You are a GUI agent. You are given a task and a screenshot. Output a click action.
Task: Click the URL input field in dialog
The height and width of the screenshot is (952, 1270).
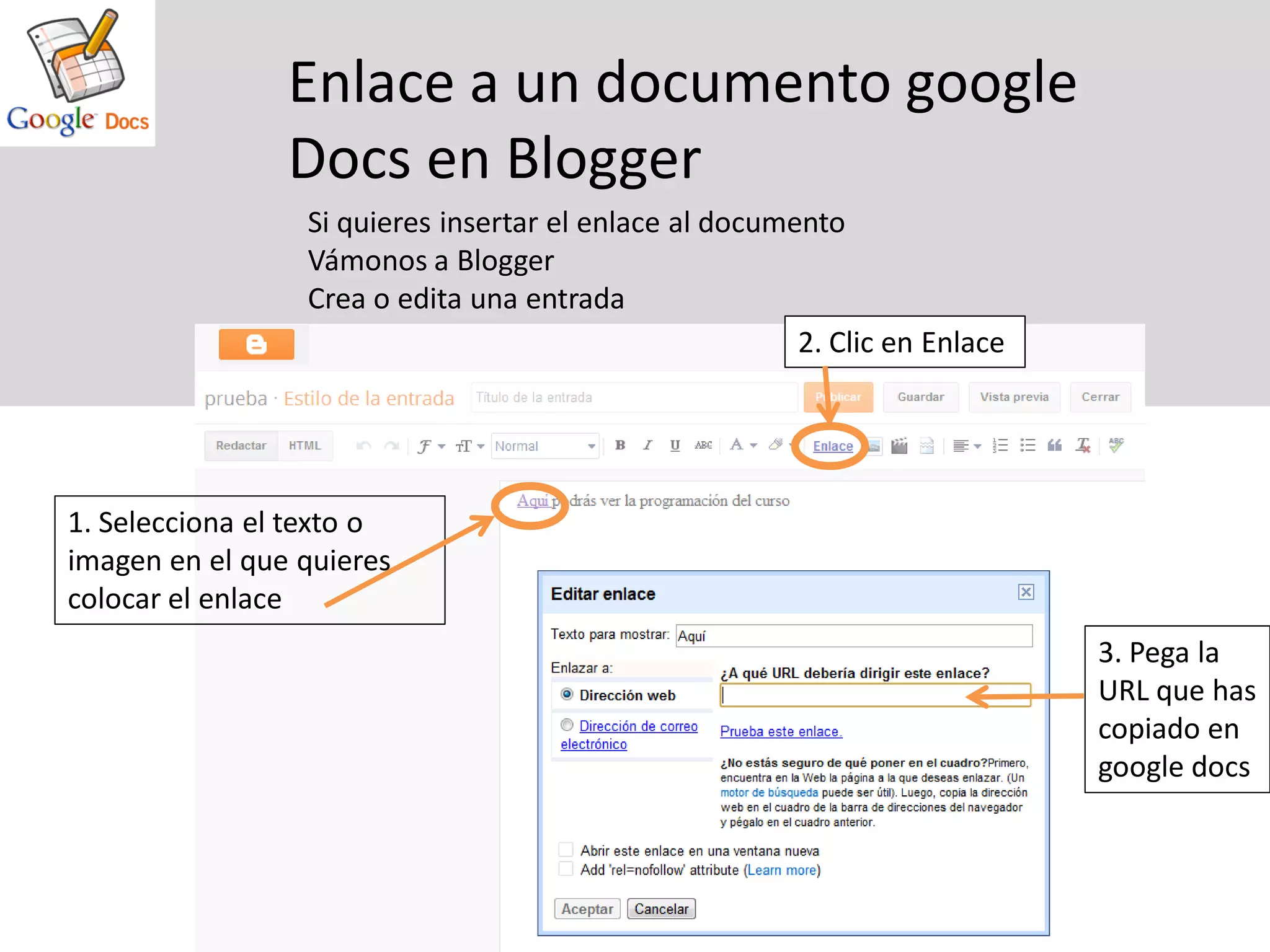875,695
